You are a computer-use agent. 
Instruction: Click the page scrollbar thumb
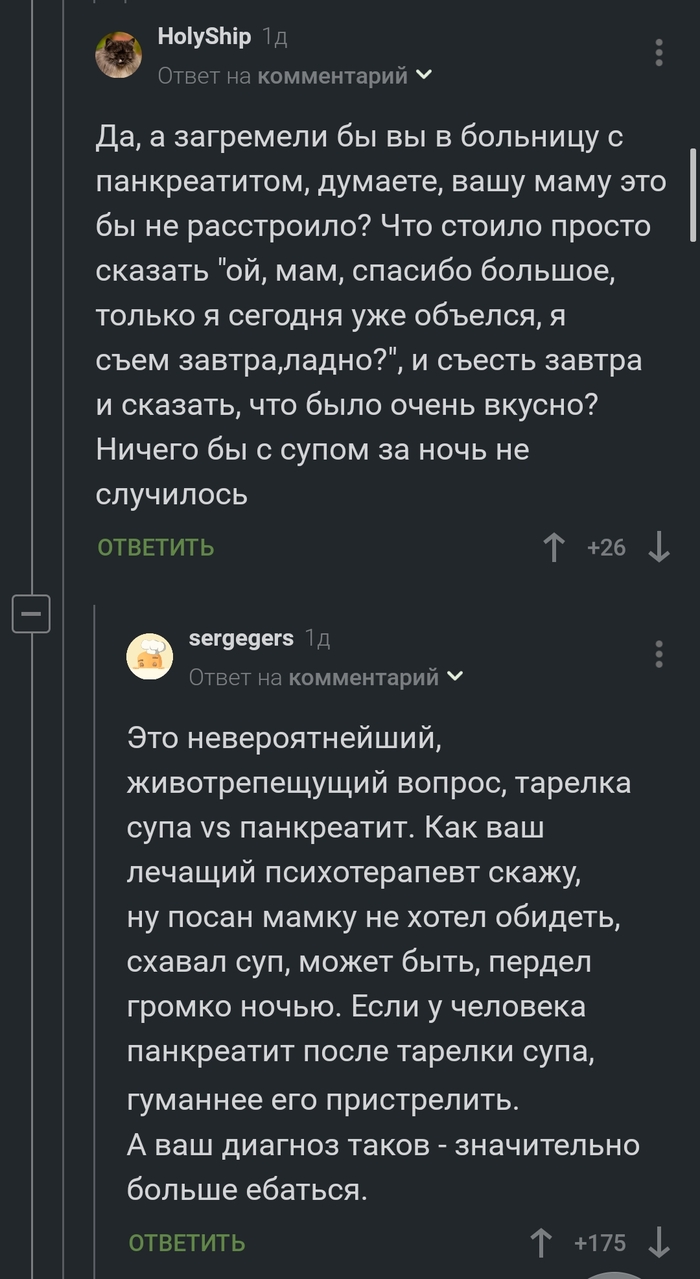pos(693,195)
